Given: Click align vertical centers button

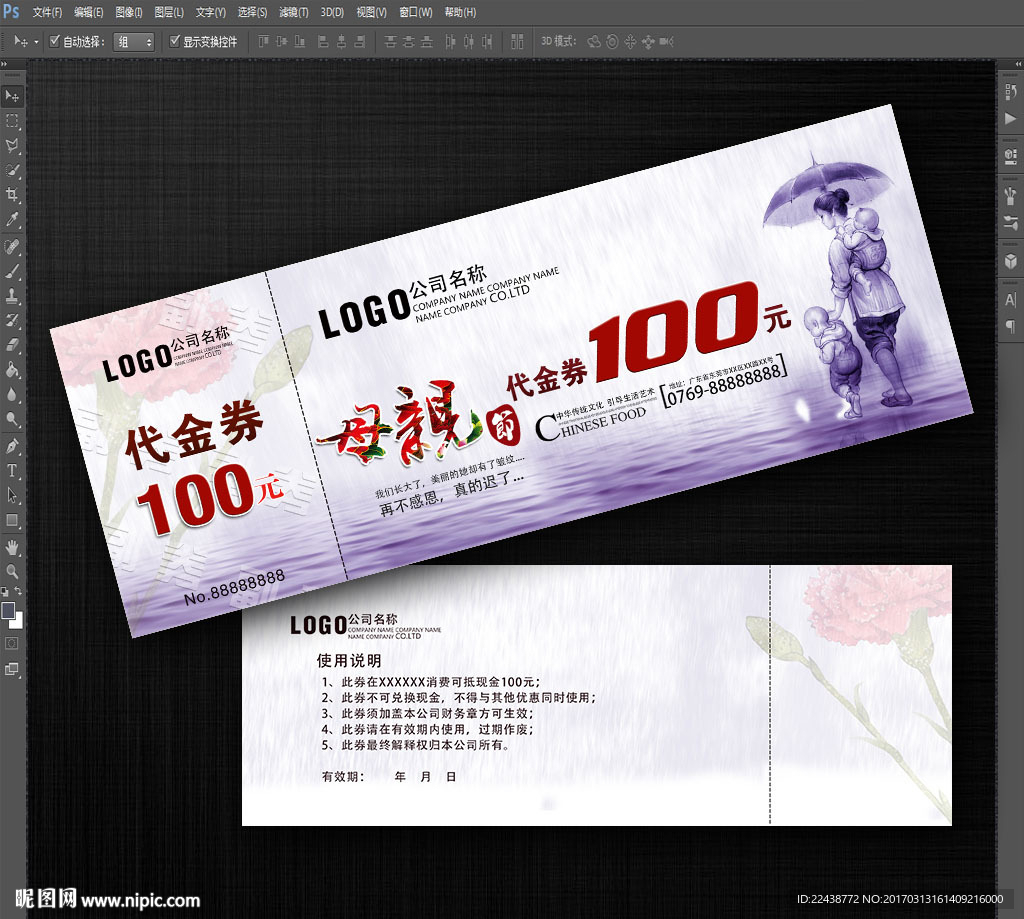Looking at the screenshot, I should (281, 42).
